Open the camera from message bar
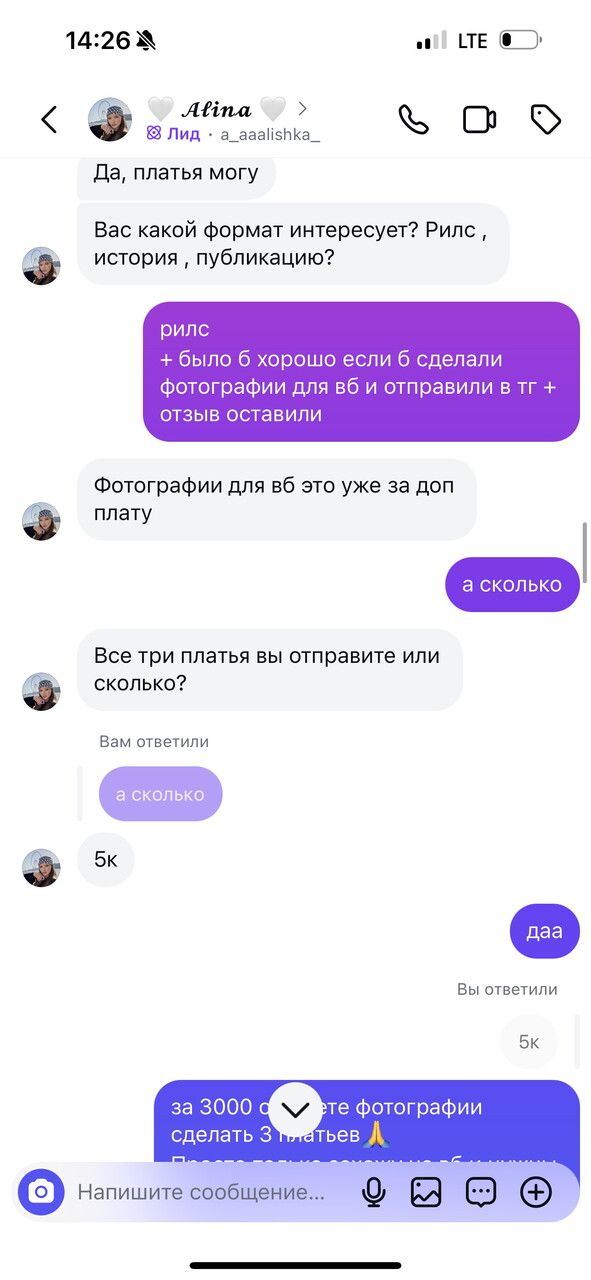This screenshot has height=1280, width=591. tap(41, 1192)
